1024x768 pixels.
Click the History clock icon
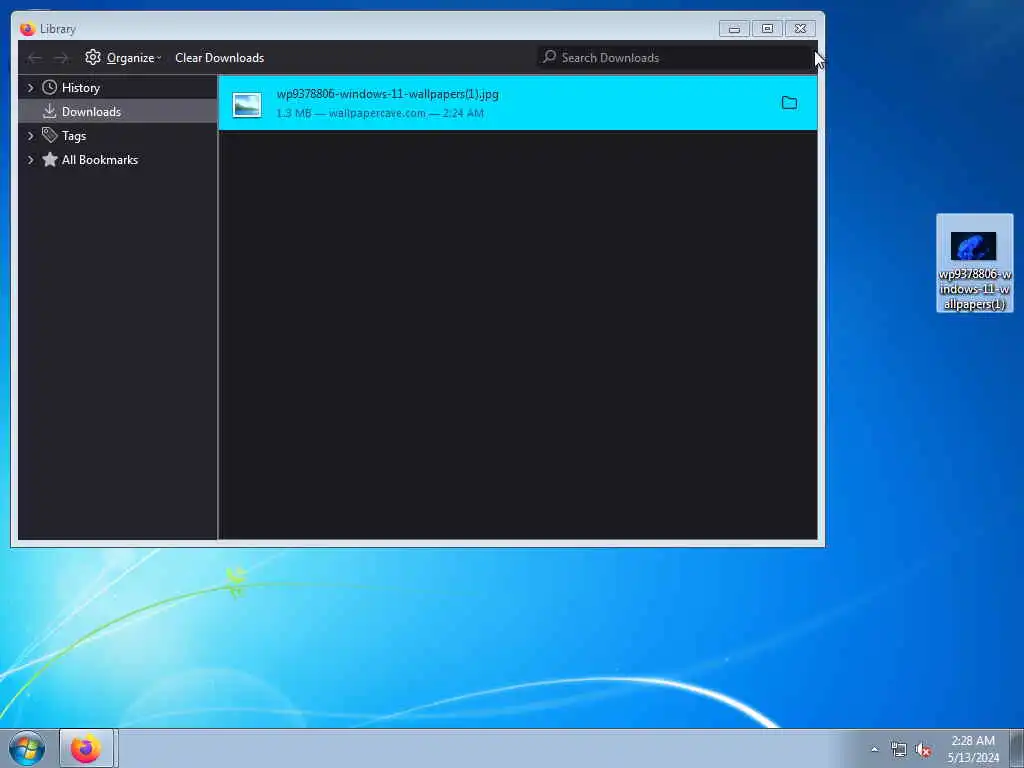50,87
